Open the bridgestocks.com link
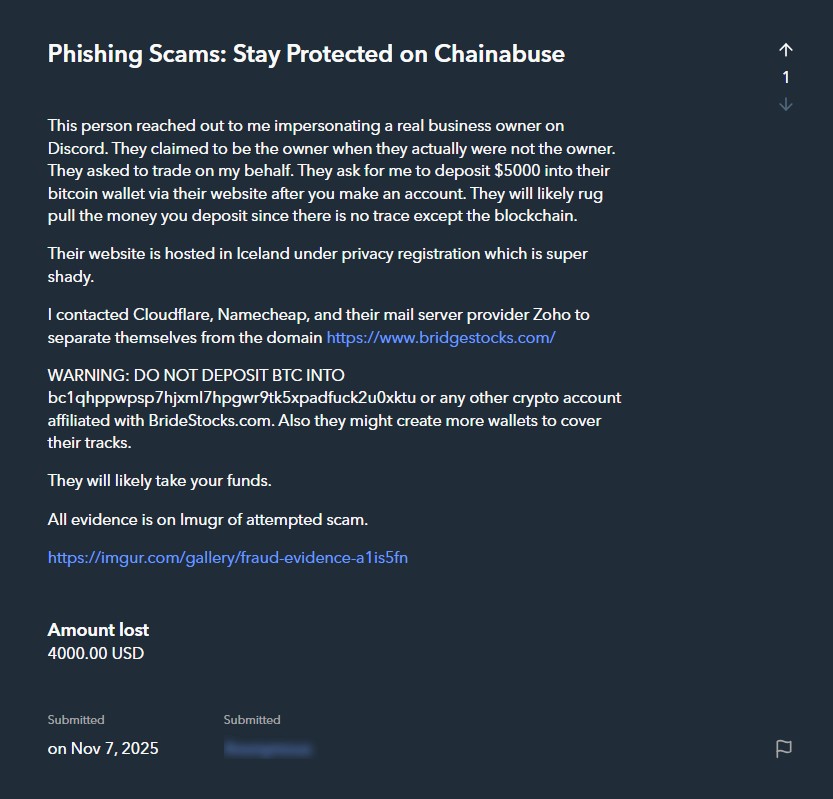Image resolution: width=833 pixels, height=799 pixels. click(440, 337)
